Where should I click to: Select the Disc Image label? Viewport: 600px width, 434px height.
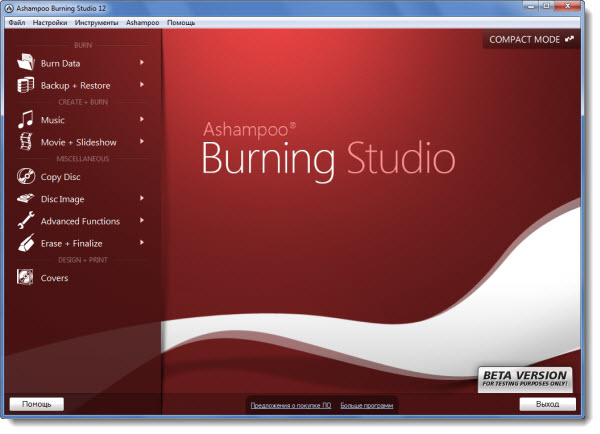click(x=62, y=199)
